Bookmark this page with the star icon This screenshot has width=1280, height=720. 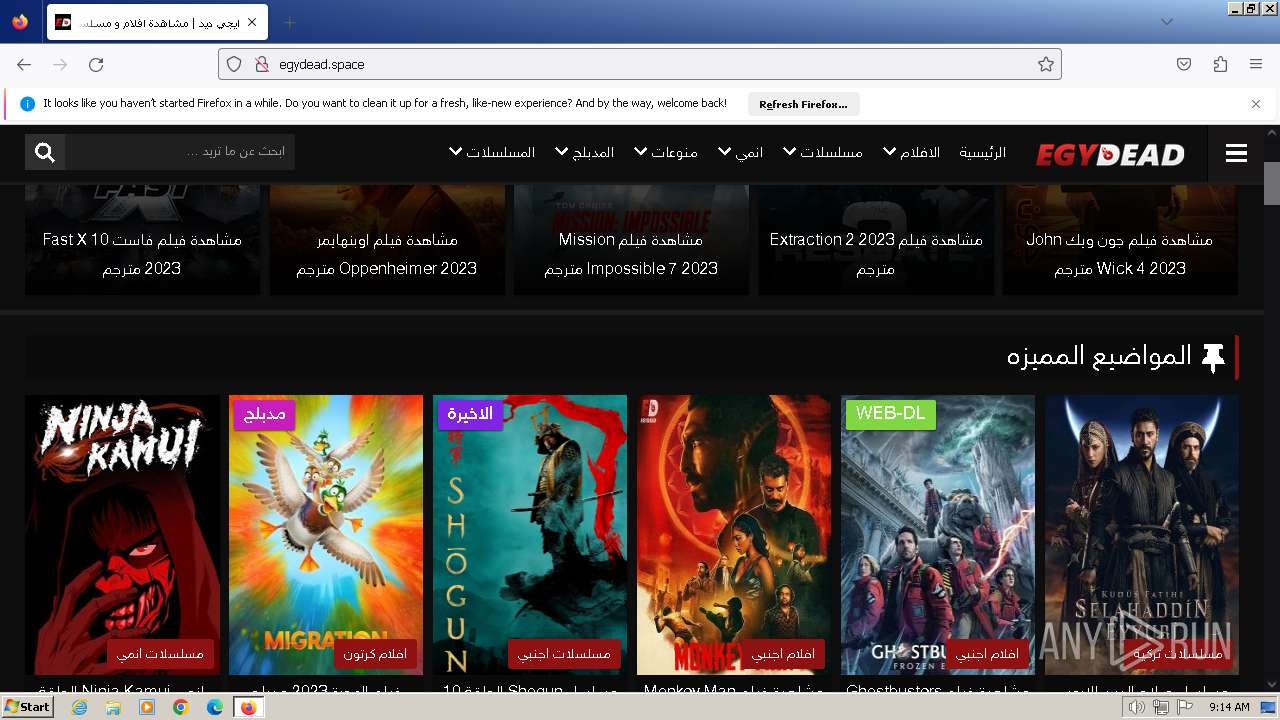1046,64
